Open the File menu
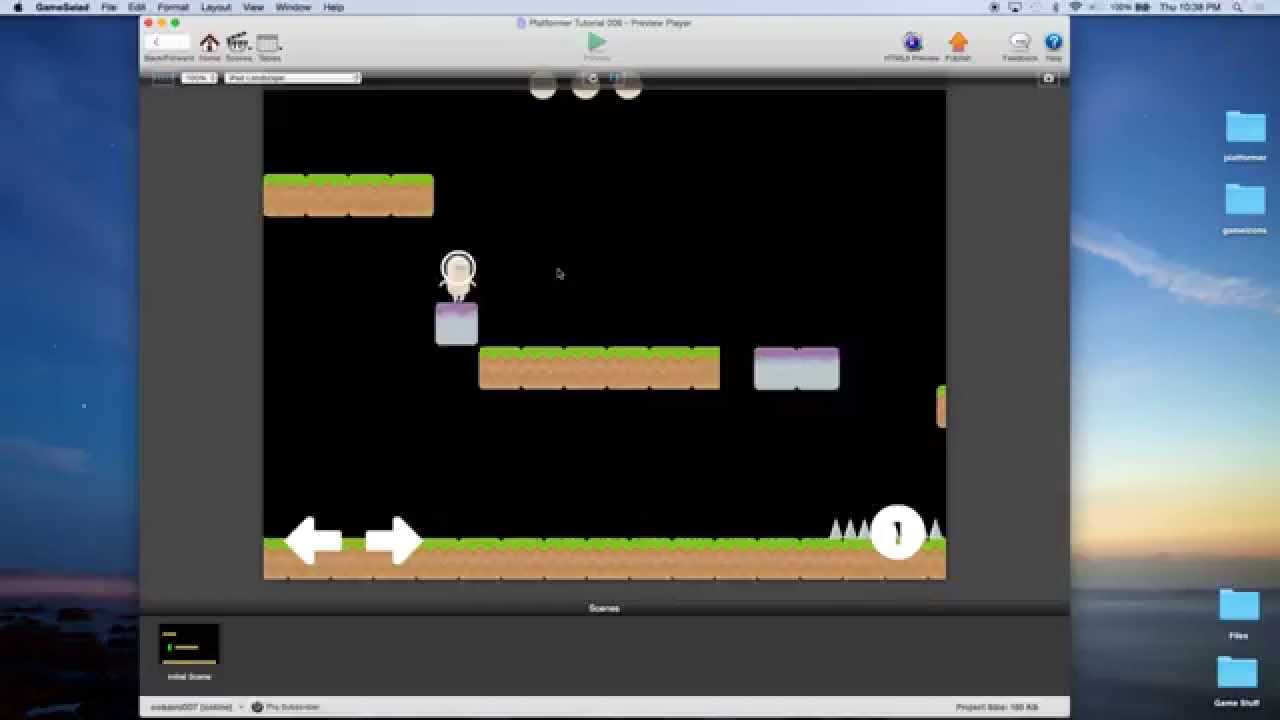The height and width of the screenshot is (720, 1280). point(109,7)
